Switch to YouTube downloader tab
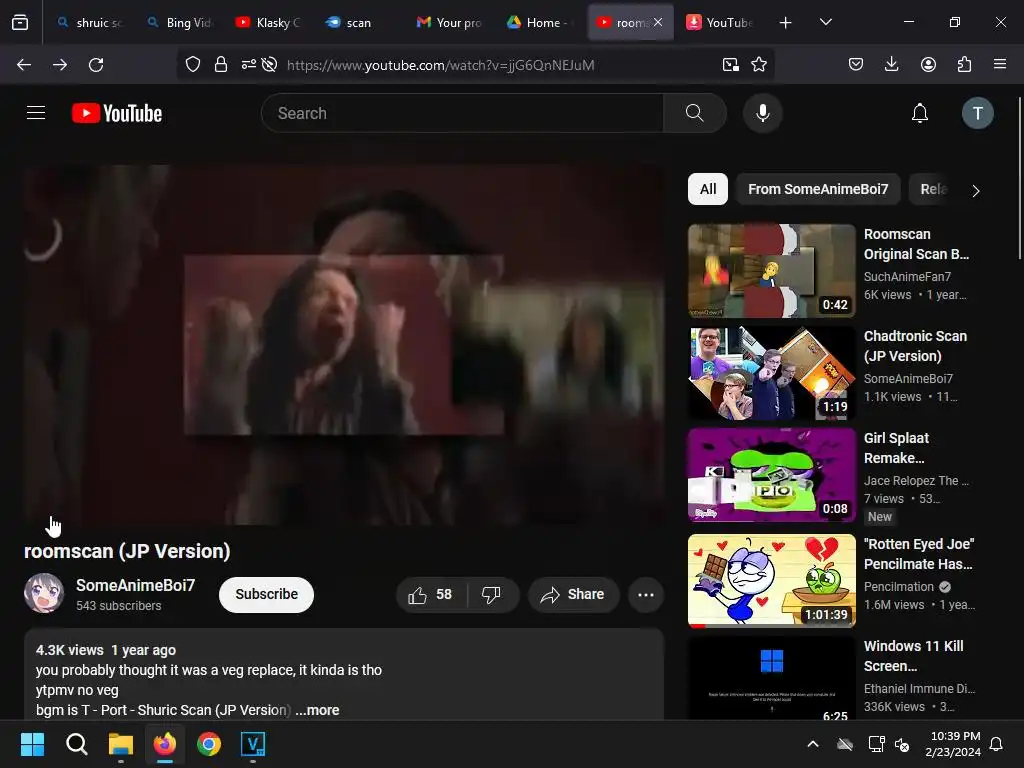Viewport: 1024px width, 768px height. [721, 22]
